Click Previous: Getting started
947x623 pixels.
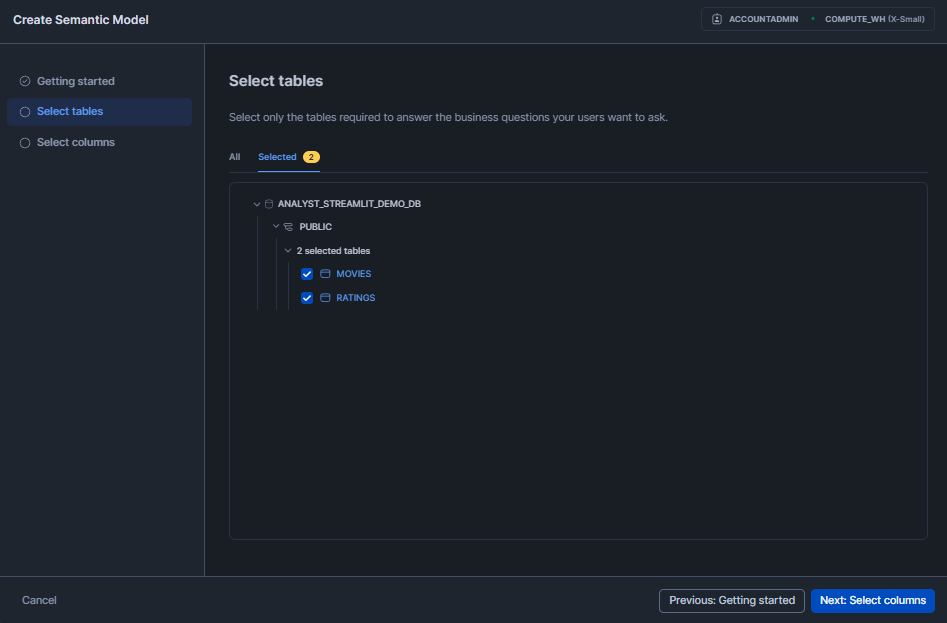pyautogui.click(x=731, y=600)
